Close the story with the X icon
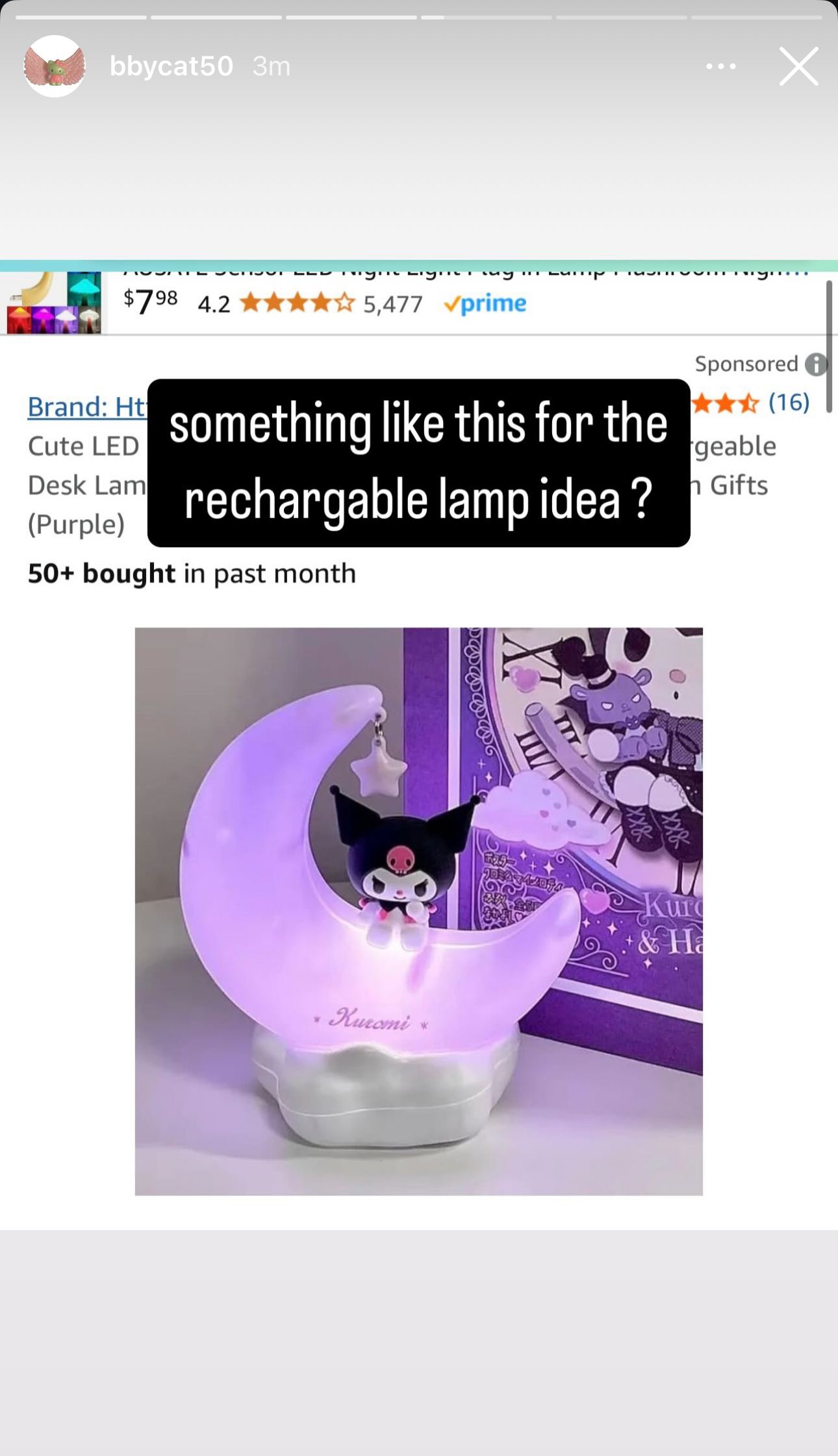 [x=799, y=66]
